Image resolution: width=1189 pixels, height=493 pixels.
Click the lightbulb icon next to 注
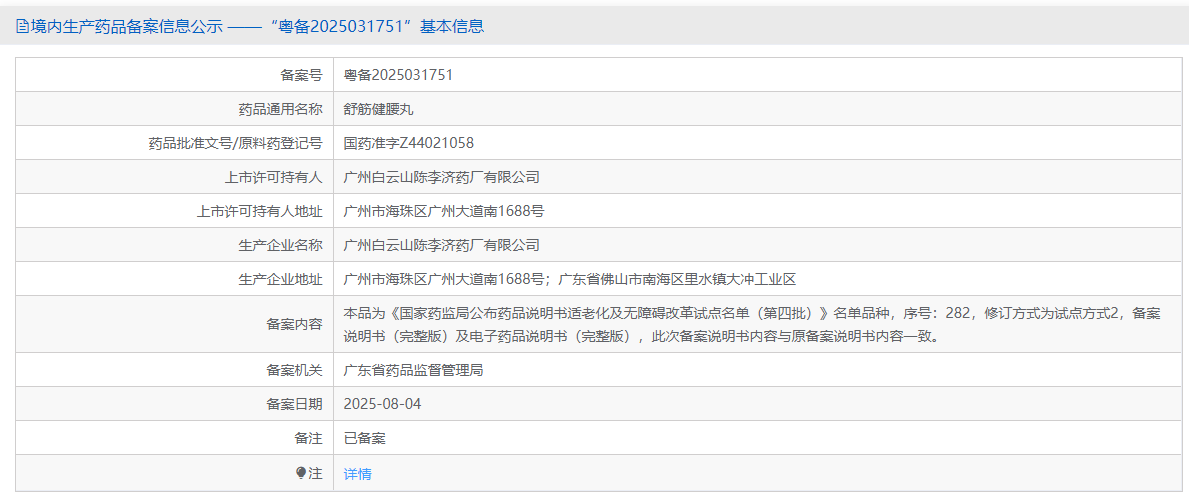(301, 473)
